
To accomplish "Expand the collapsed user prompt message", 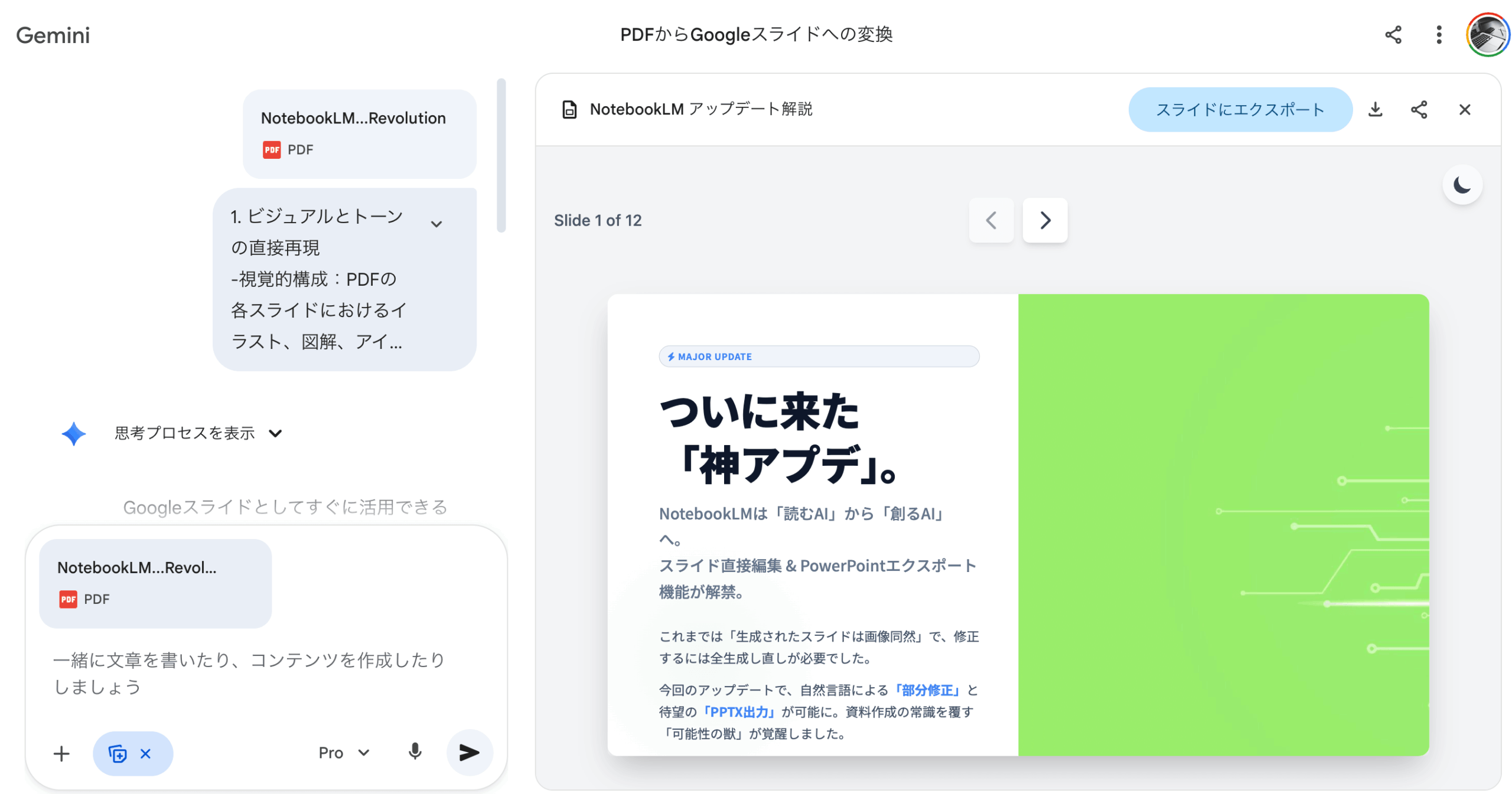I will point(436,224).
